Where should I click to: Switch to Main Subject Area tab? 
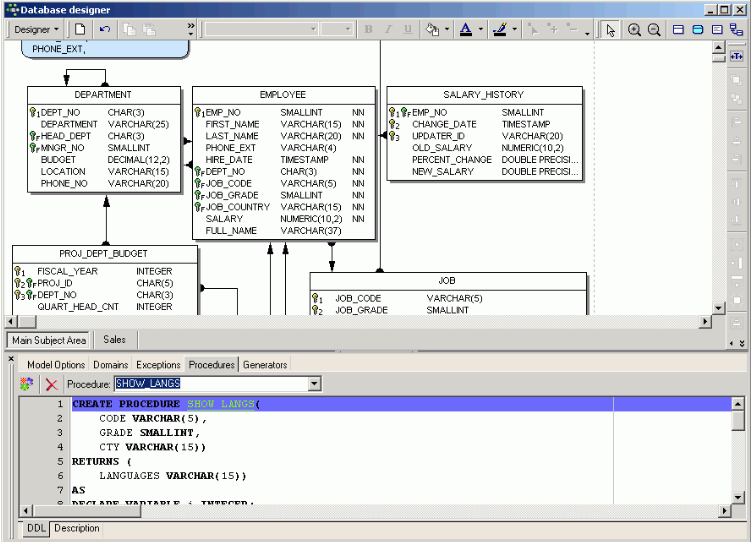point(48,340)
